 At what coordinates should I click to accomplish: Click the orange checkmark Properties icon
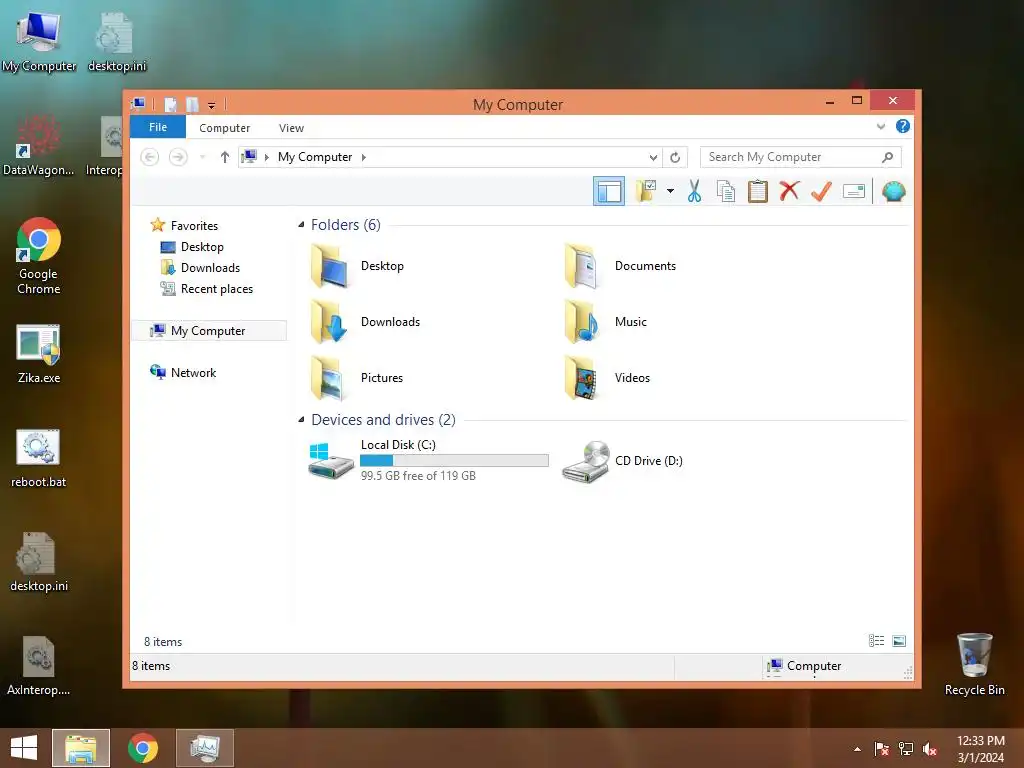coord(822,191)
